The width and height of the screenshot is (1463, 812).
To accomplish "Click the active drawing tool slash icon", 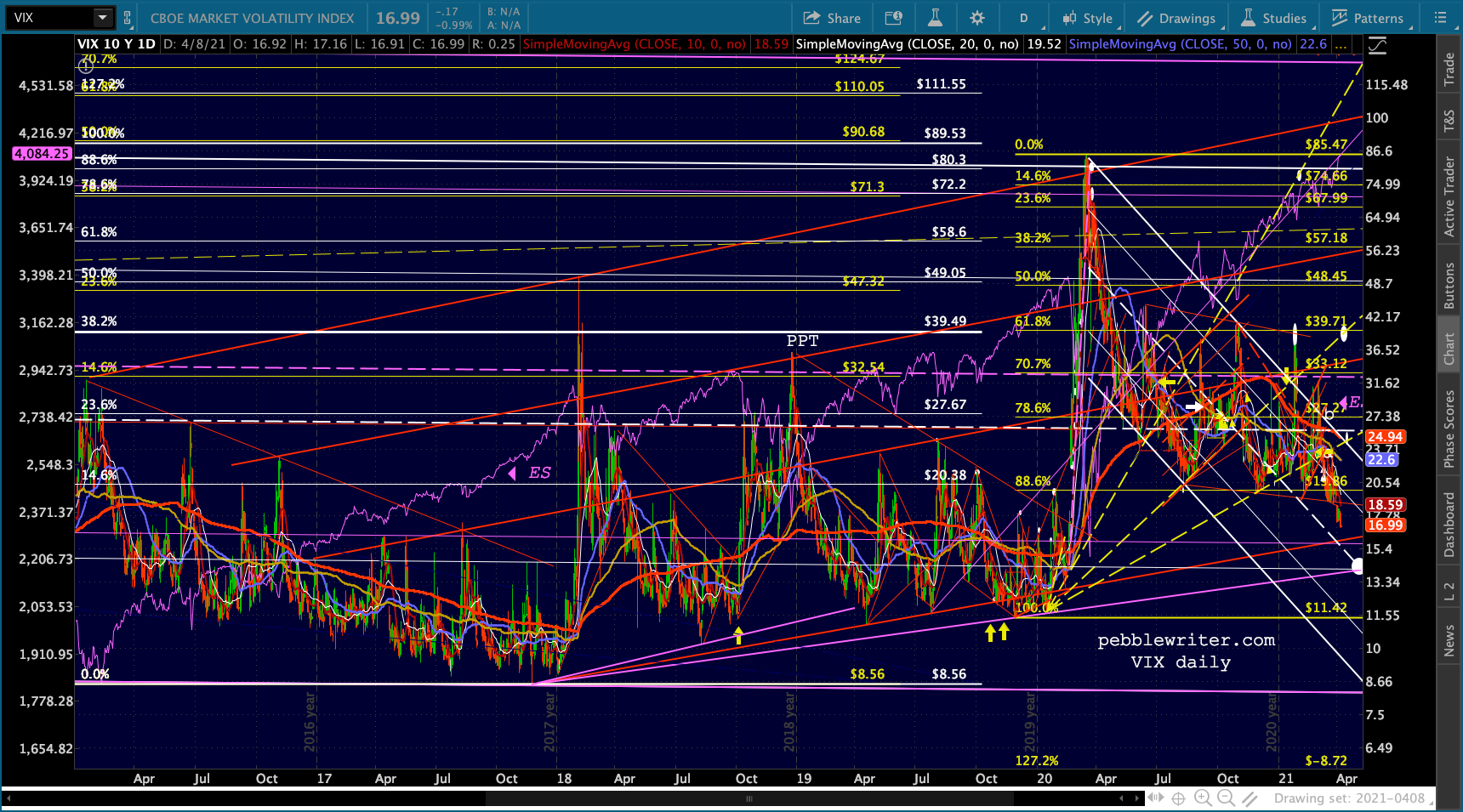I will click(x=1250, y=798).
